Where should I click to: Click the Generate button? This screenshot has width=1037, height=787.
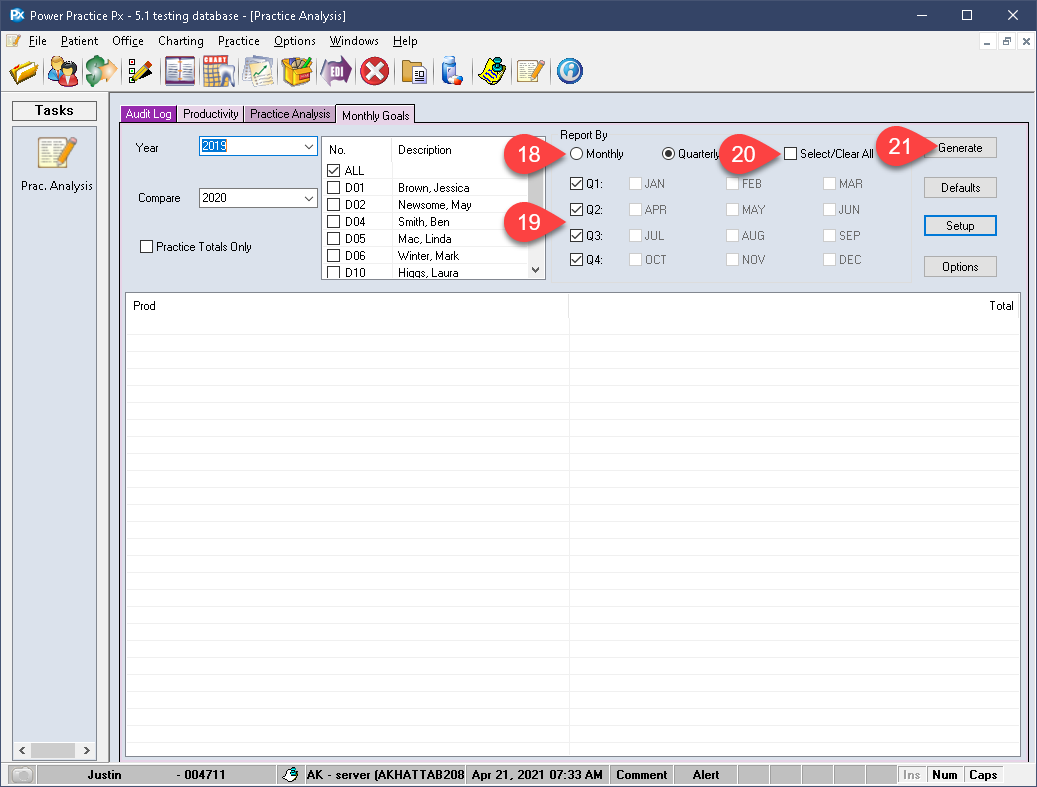click(960, 148)
